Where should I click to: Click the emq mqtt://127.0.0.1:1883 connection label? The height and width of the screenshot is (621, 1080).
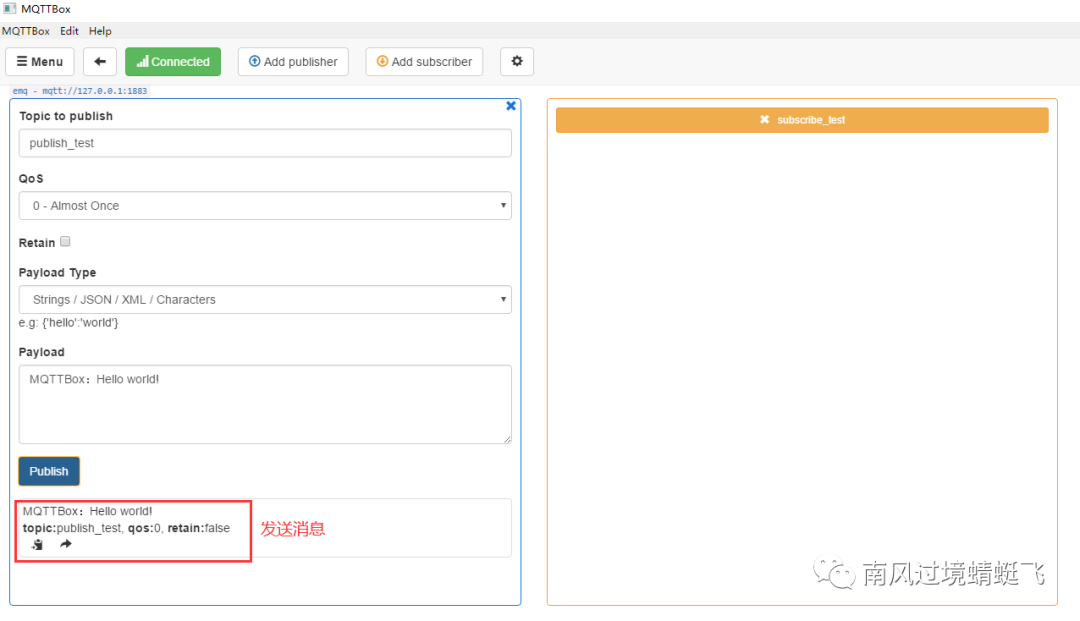[x=80, y=91]
